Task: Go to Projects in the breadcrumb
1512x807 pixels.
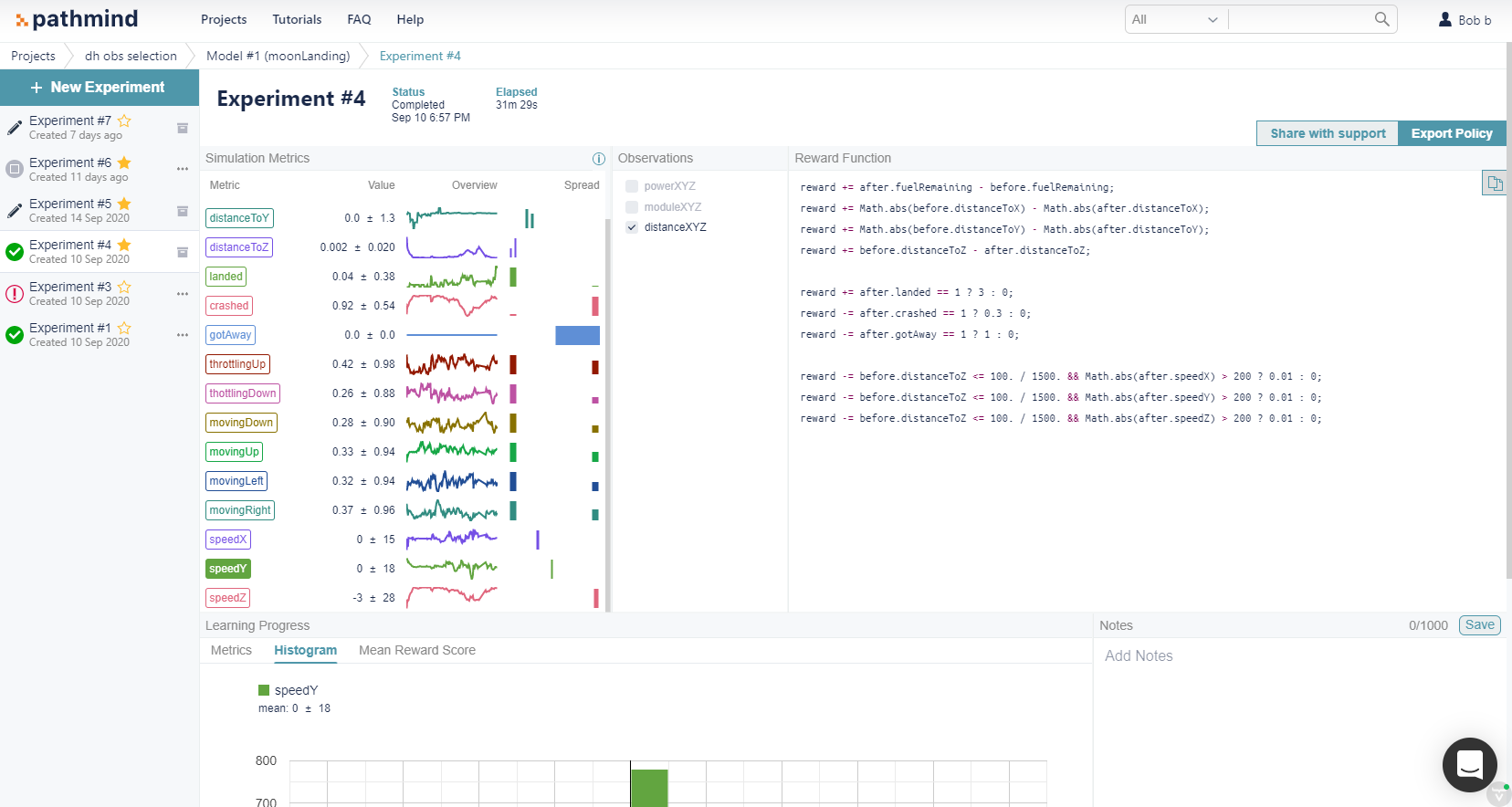Action: tap(33, 56)
